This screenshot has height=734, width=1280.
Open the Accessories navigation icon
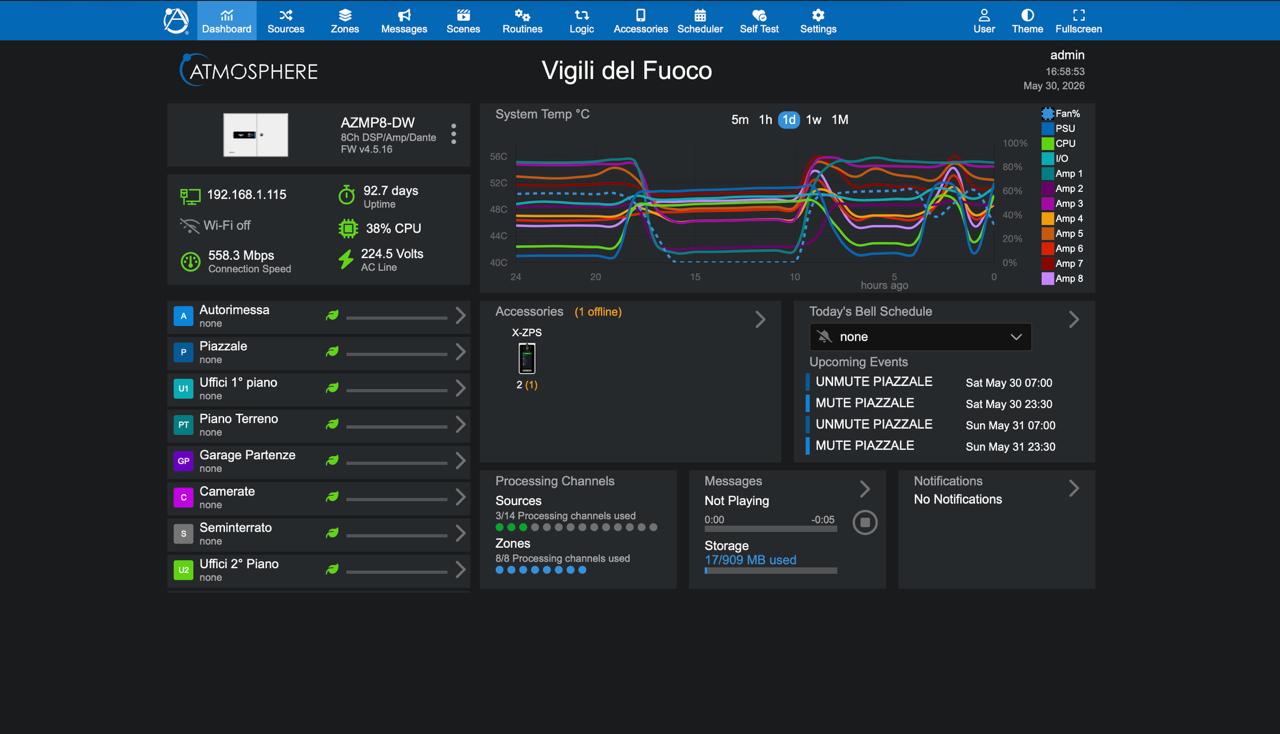click(641, 15)
